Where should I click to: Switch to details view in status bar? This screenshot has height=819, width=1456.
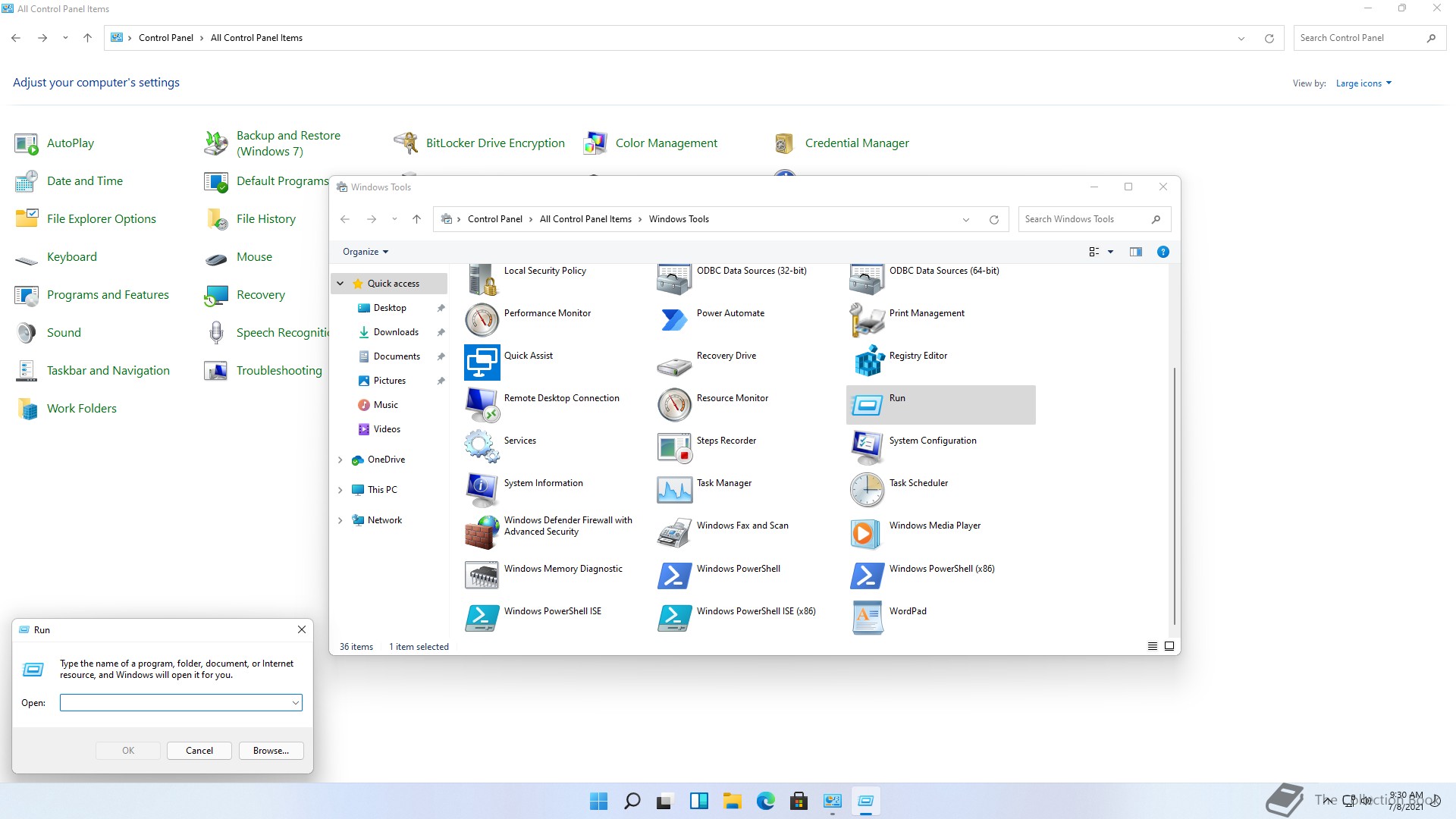pos(1152,646)
